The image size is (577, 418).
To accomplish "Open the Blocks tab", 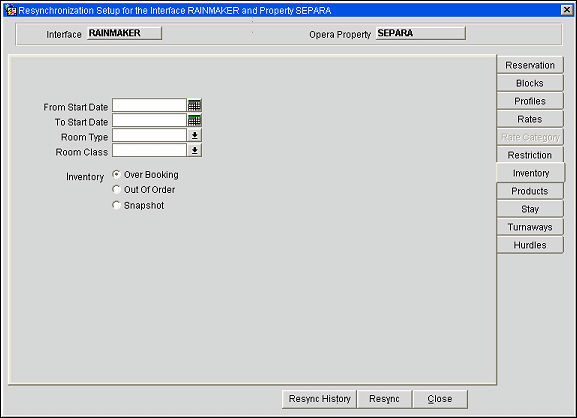I will [530, 83].
